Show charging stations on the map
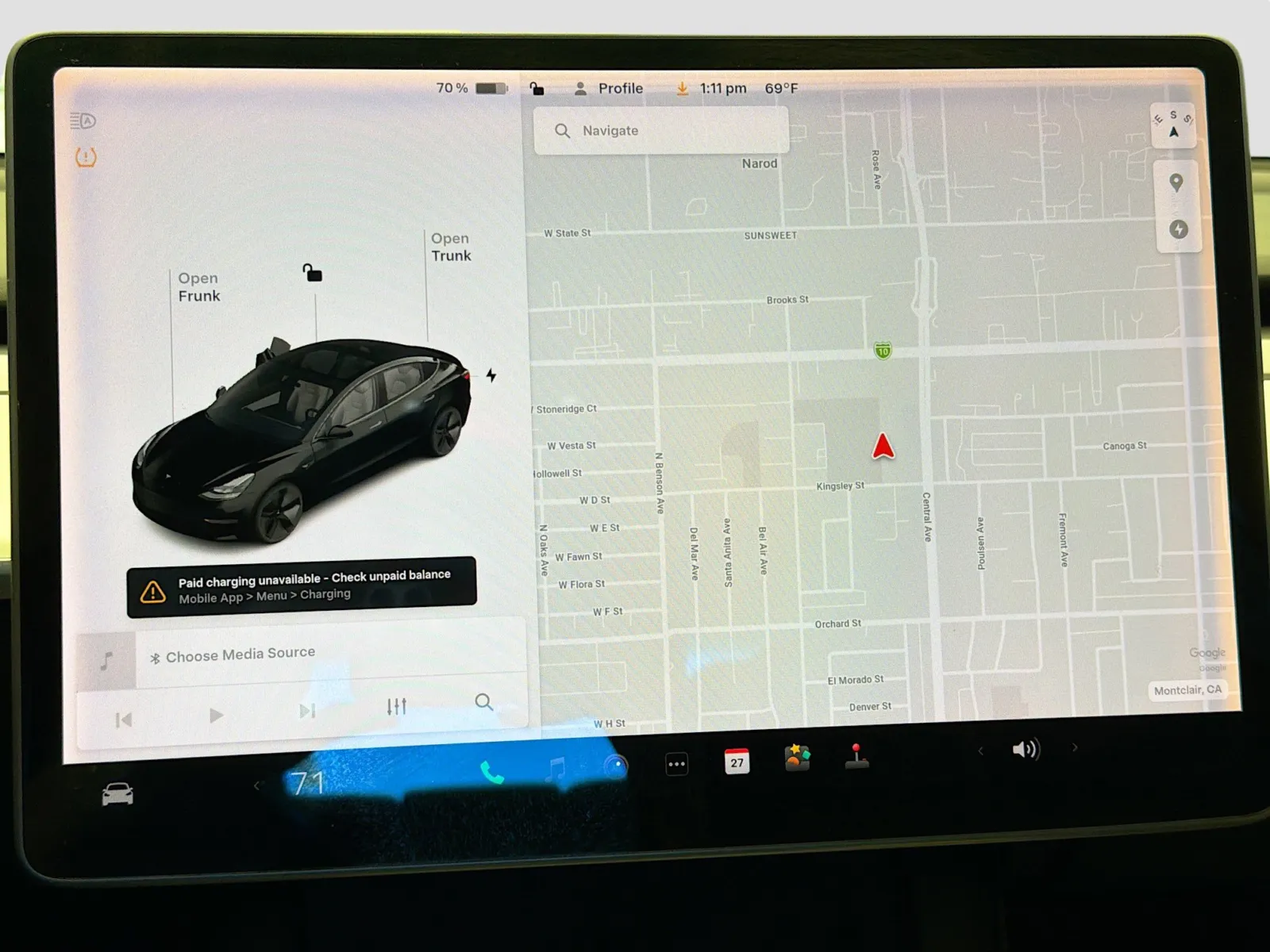 pyautogui.click(x=1179, y=229)
